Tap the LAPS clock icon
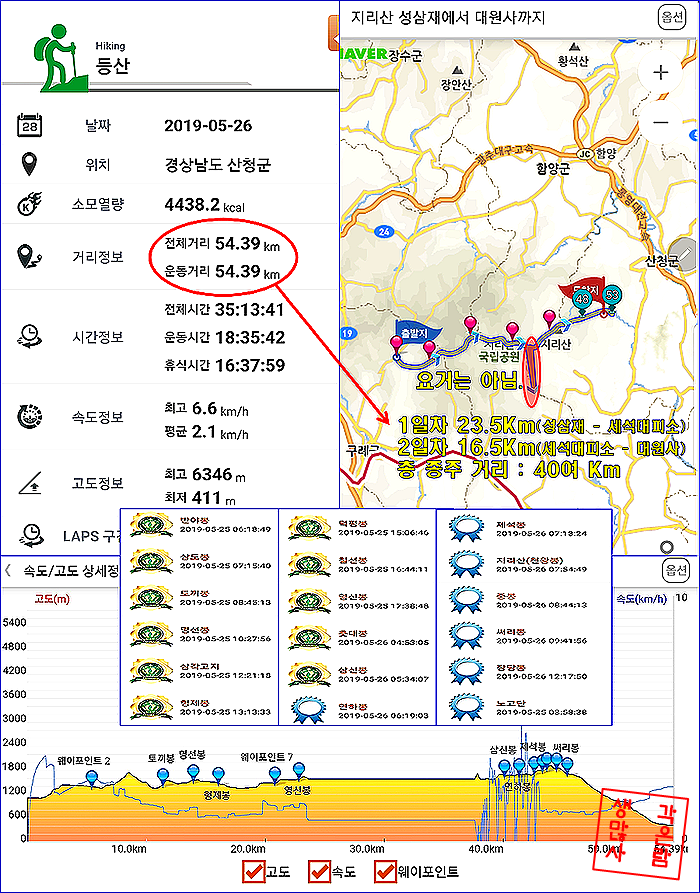This screenshot has height=893, width=700. (x=32, y=536)
